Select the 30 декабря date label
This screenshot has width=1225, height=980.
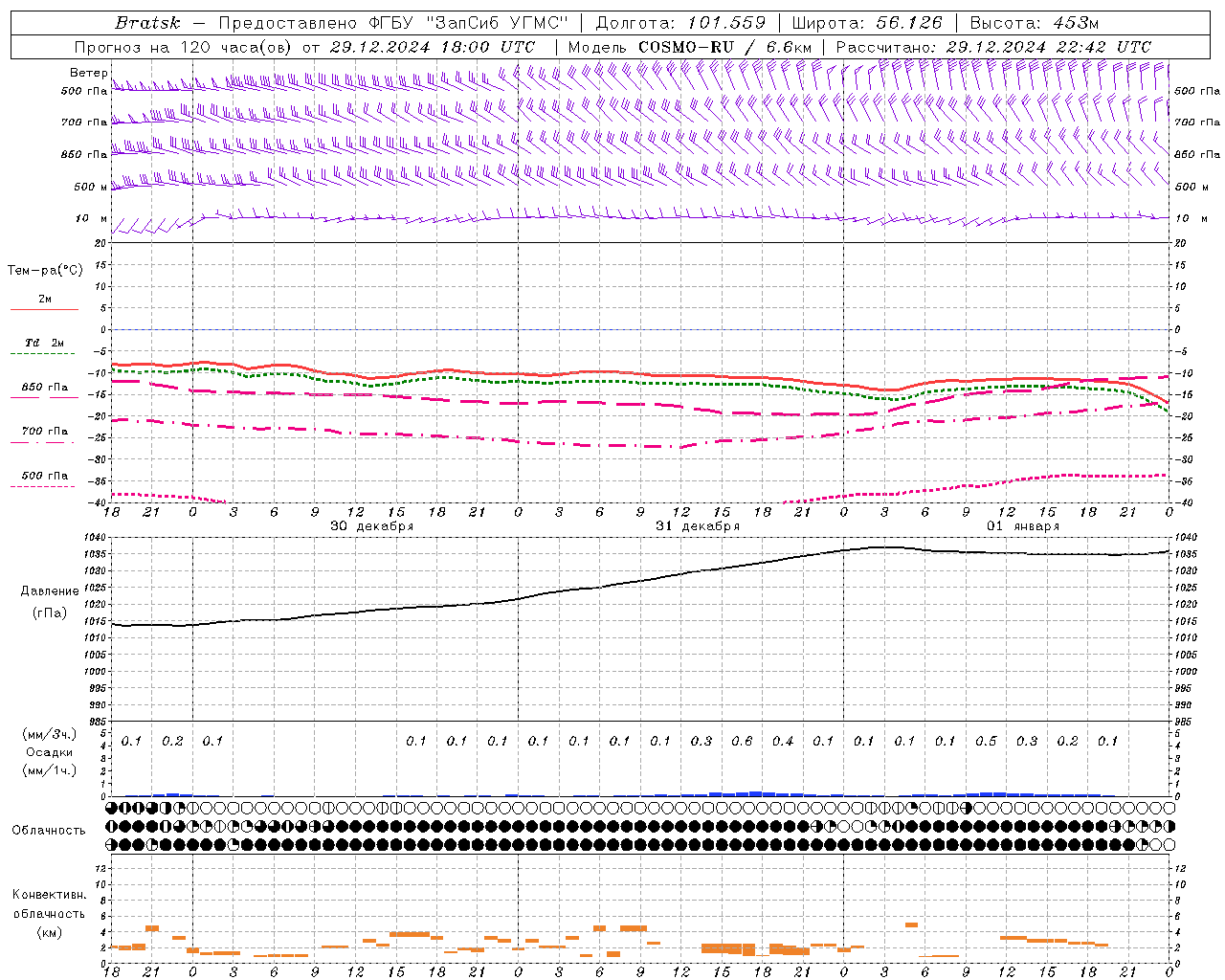point(372,526)
